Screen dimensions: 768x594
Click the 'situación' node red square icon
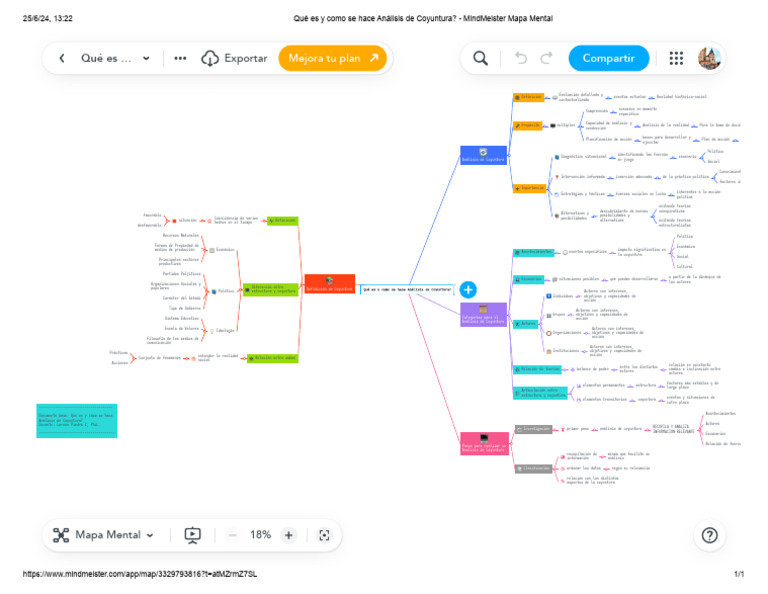174,221
